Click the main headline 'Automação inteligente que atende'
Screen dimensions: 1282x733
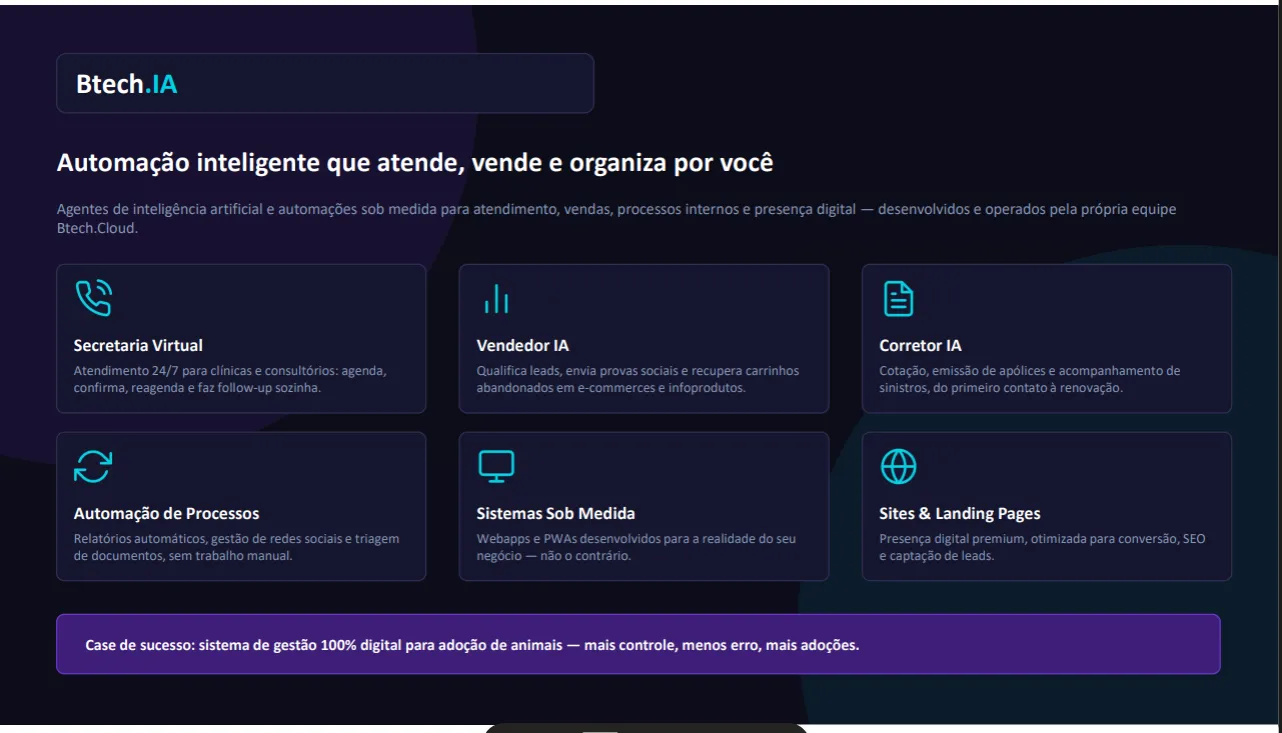[x=415, y=163]
